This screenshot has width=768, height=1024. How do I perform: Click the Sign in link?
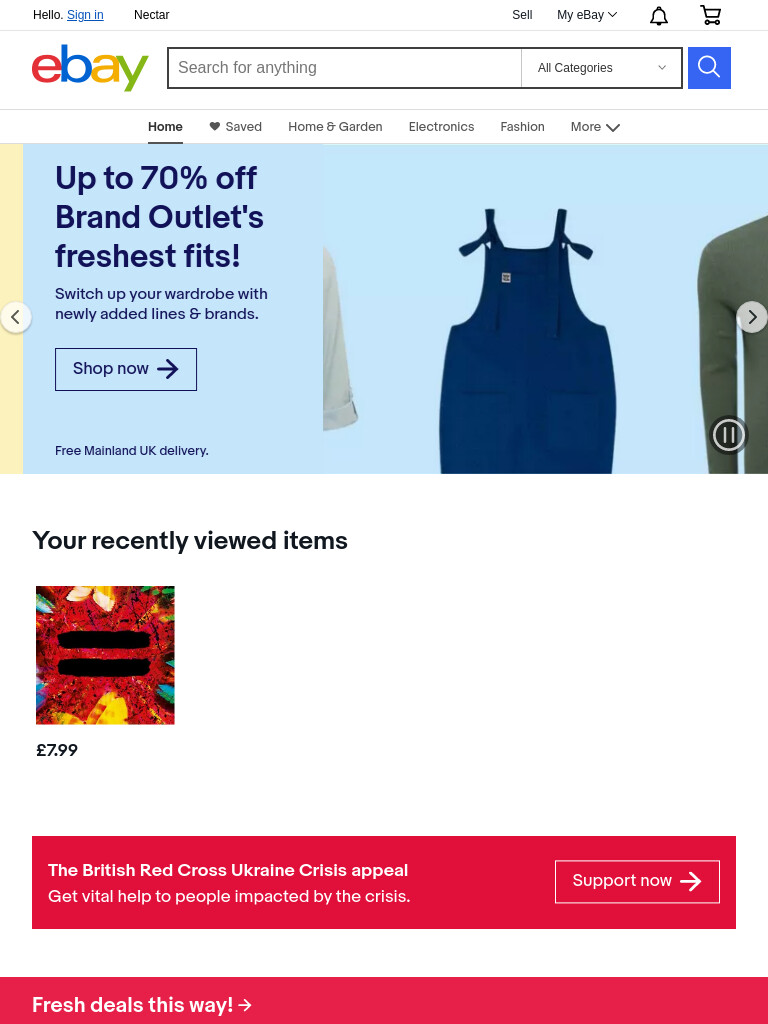[x=85, y=15]
